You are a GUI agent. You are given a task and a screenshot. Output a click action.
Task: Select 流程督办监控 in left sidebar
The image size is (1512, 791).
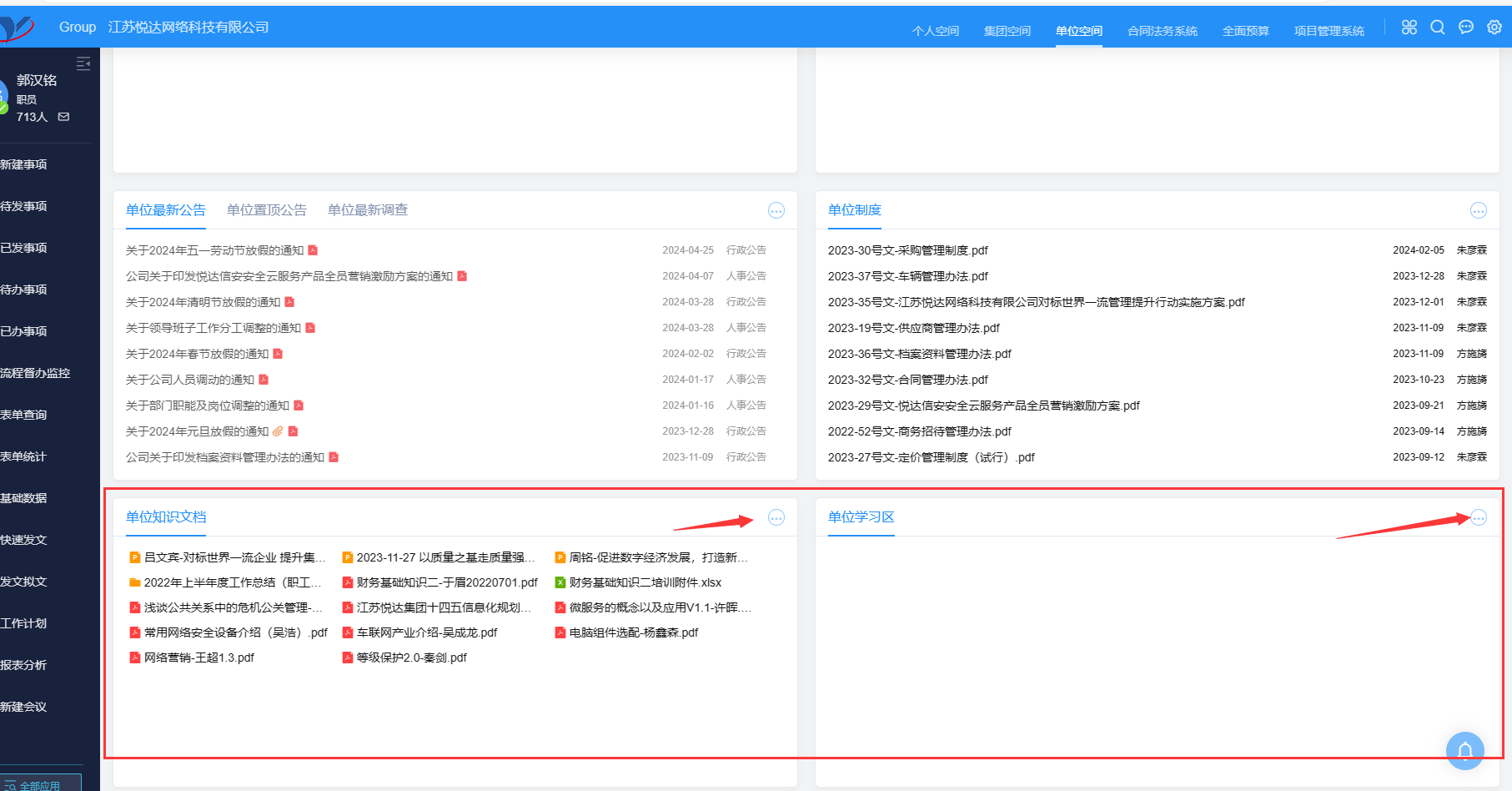[35, 373]
